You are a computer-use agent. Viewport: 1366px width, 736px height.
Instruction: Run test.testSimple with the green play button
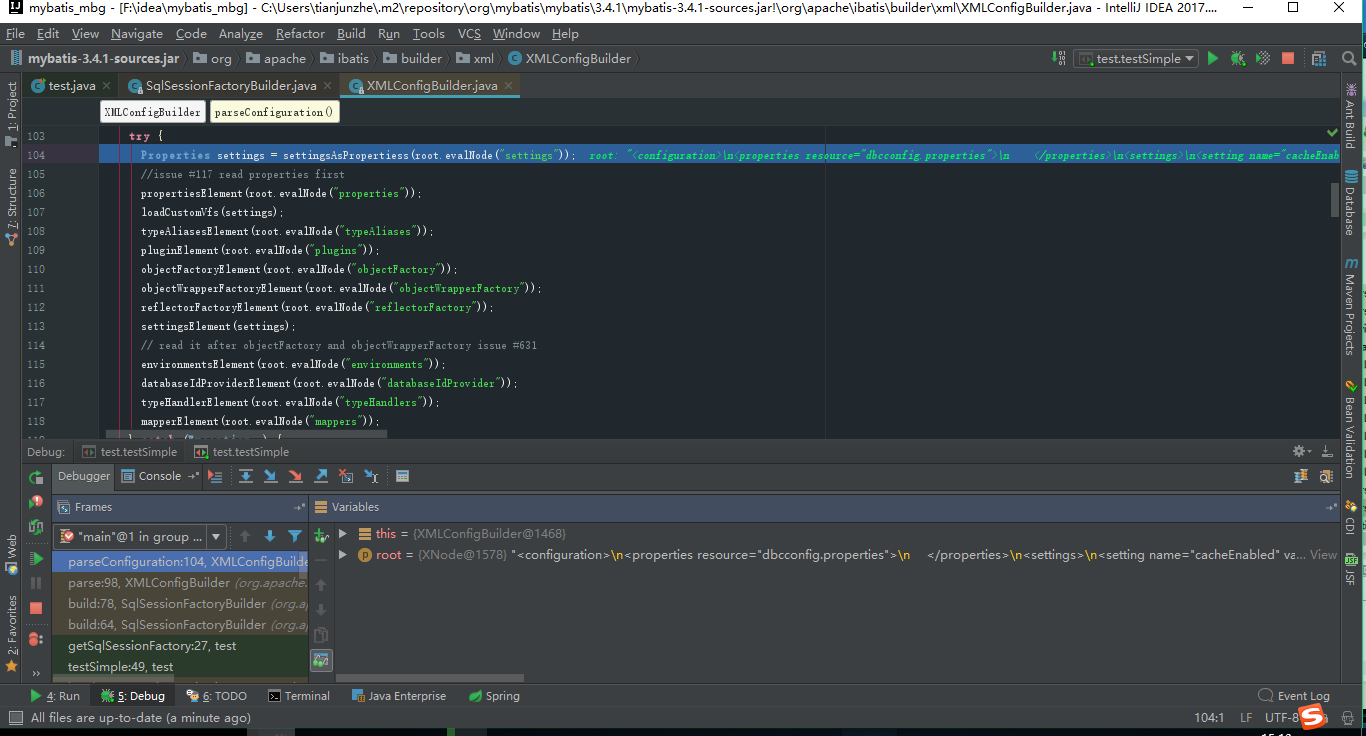pos(1212,58)
